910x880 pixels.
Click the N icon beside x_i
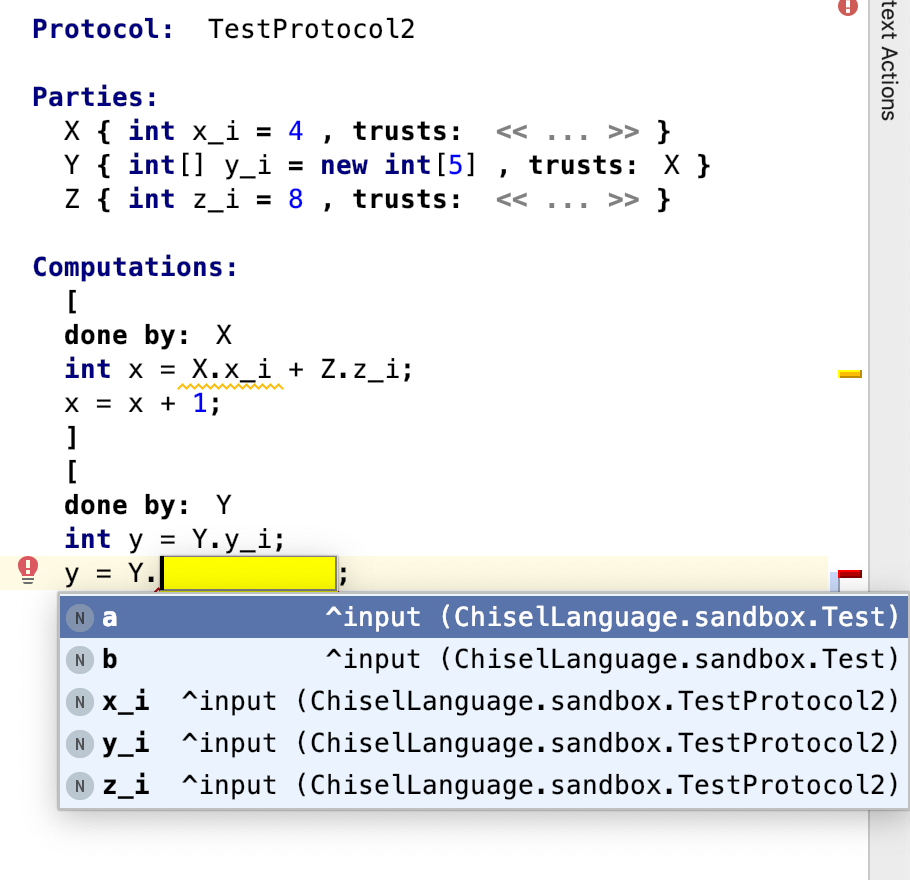(x=79, y=701)
